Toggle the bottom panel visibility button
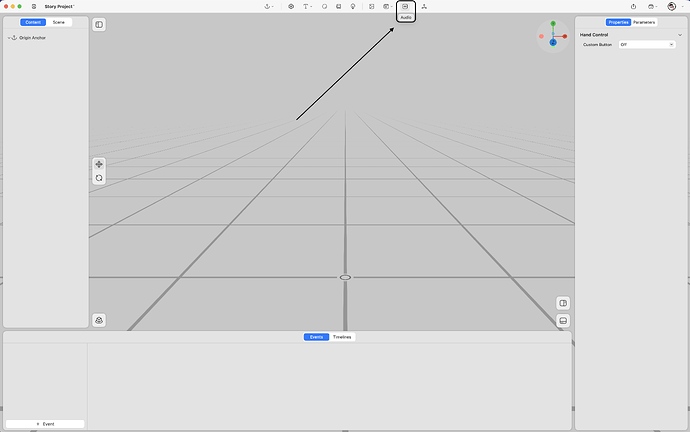690x432 pixels. click(x=563, y=320)
